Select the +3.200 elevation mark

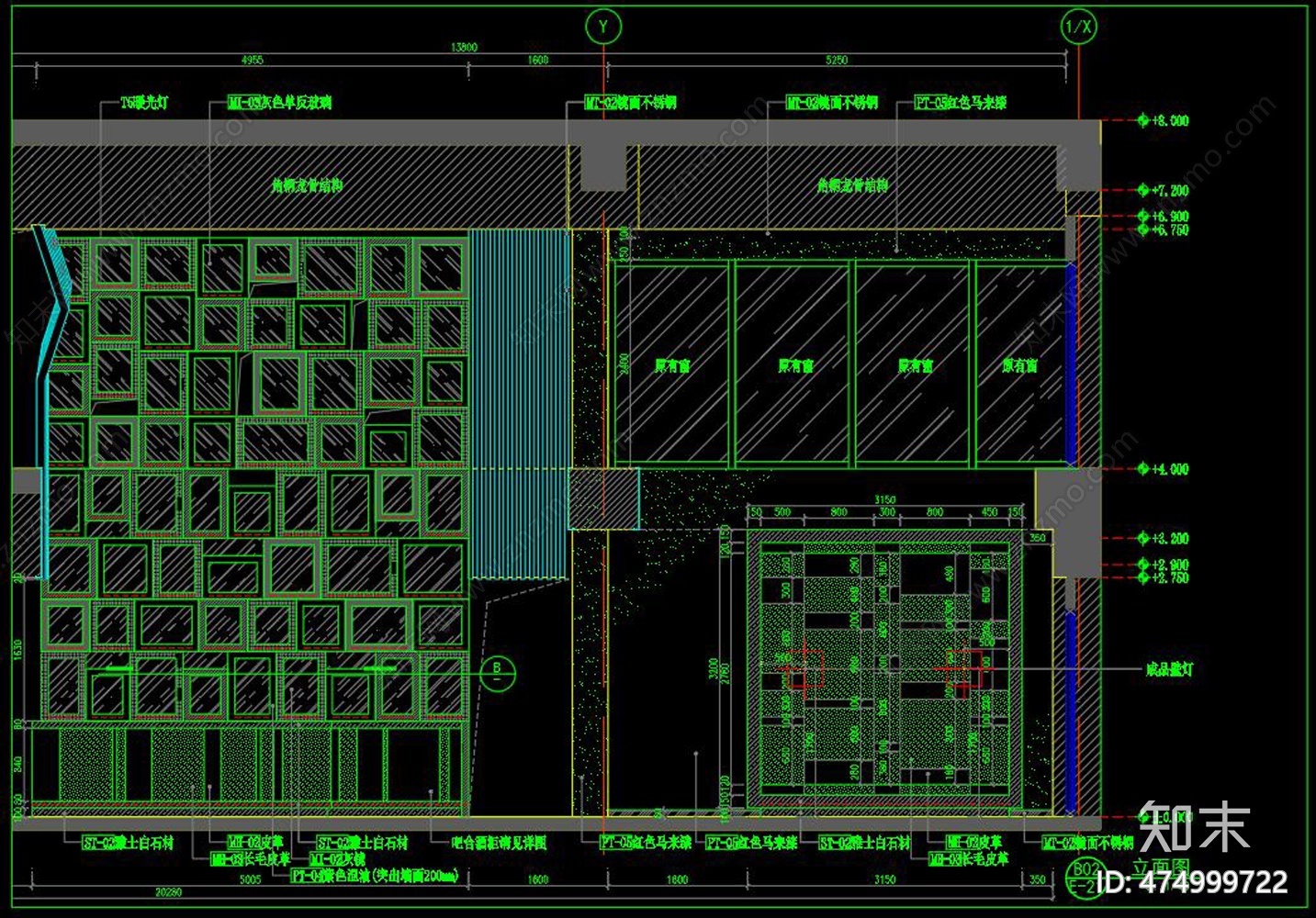(1163, 539)
